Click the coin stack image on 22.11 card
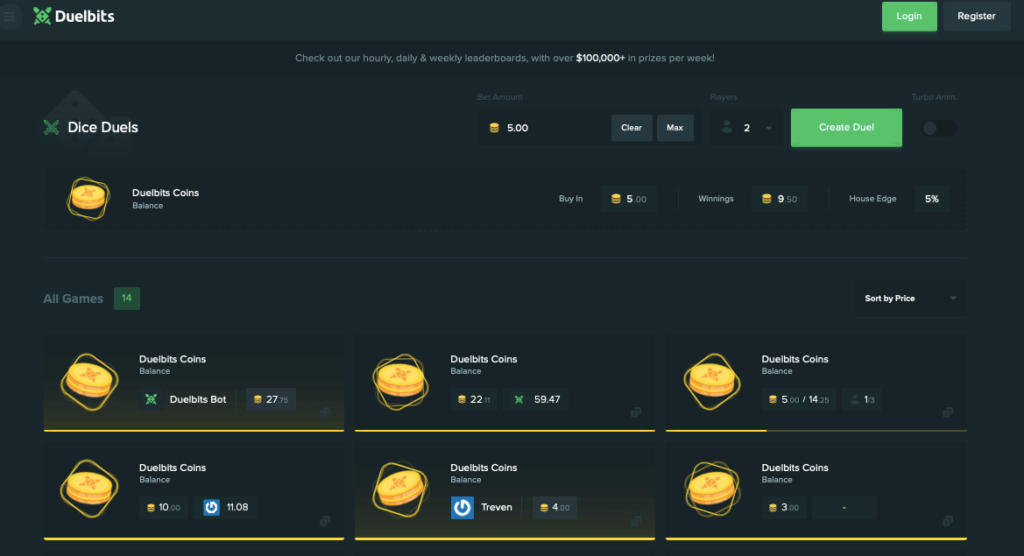1024x556 pixels. [400, 382]
